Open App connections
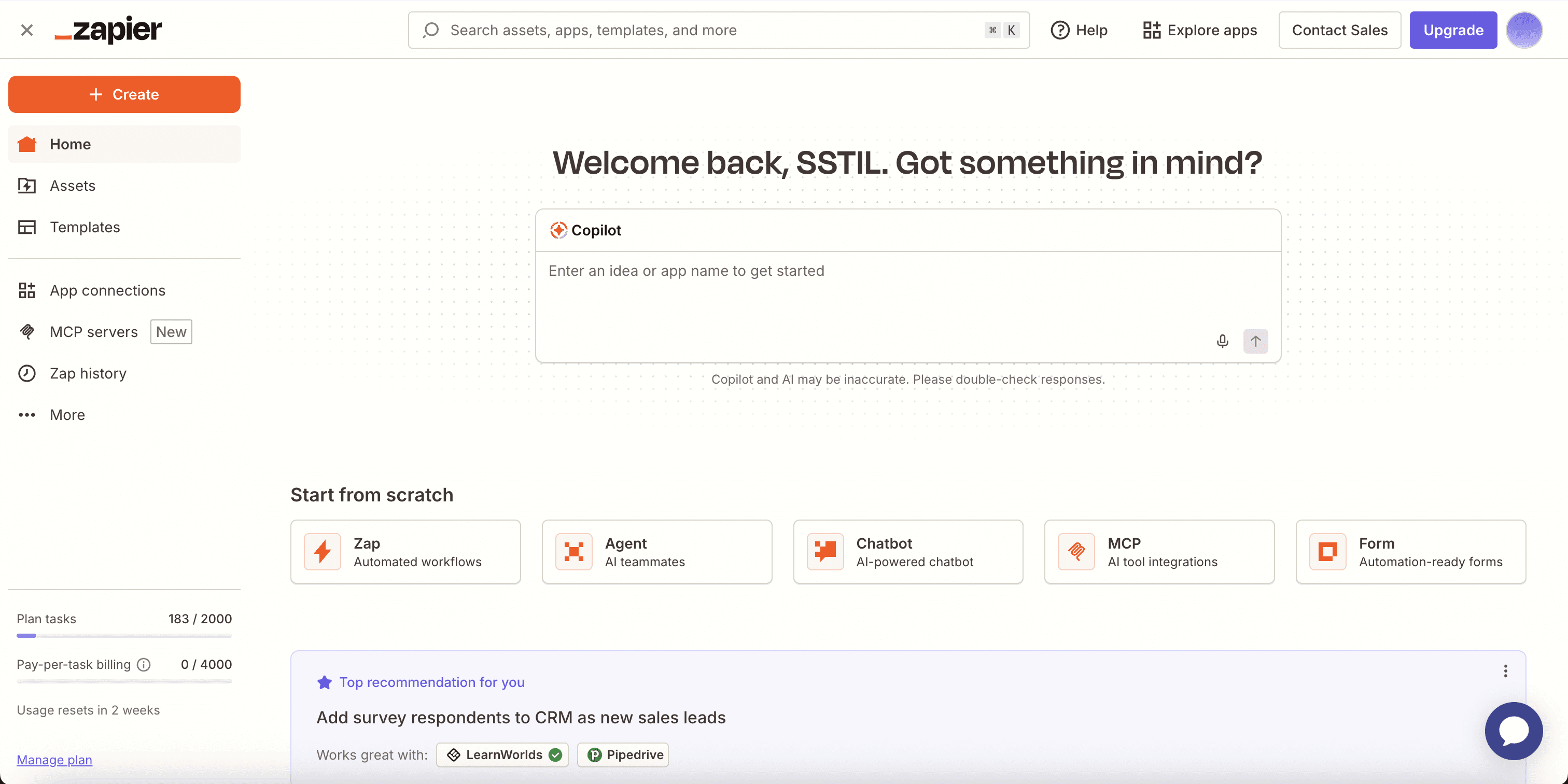This screenshot has width=1568, height=784. (x=124, y=290)
